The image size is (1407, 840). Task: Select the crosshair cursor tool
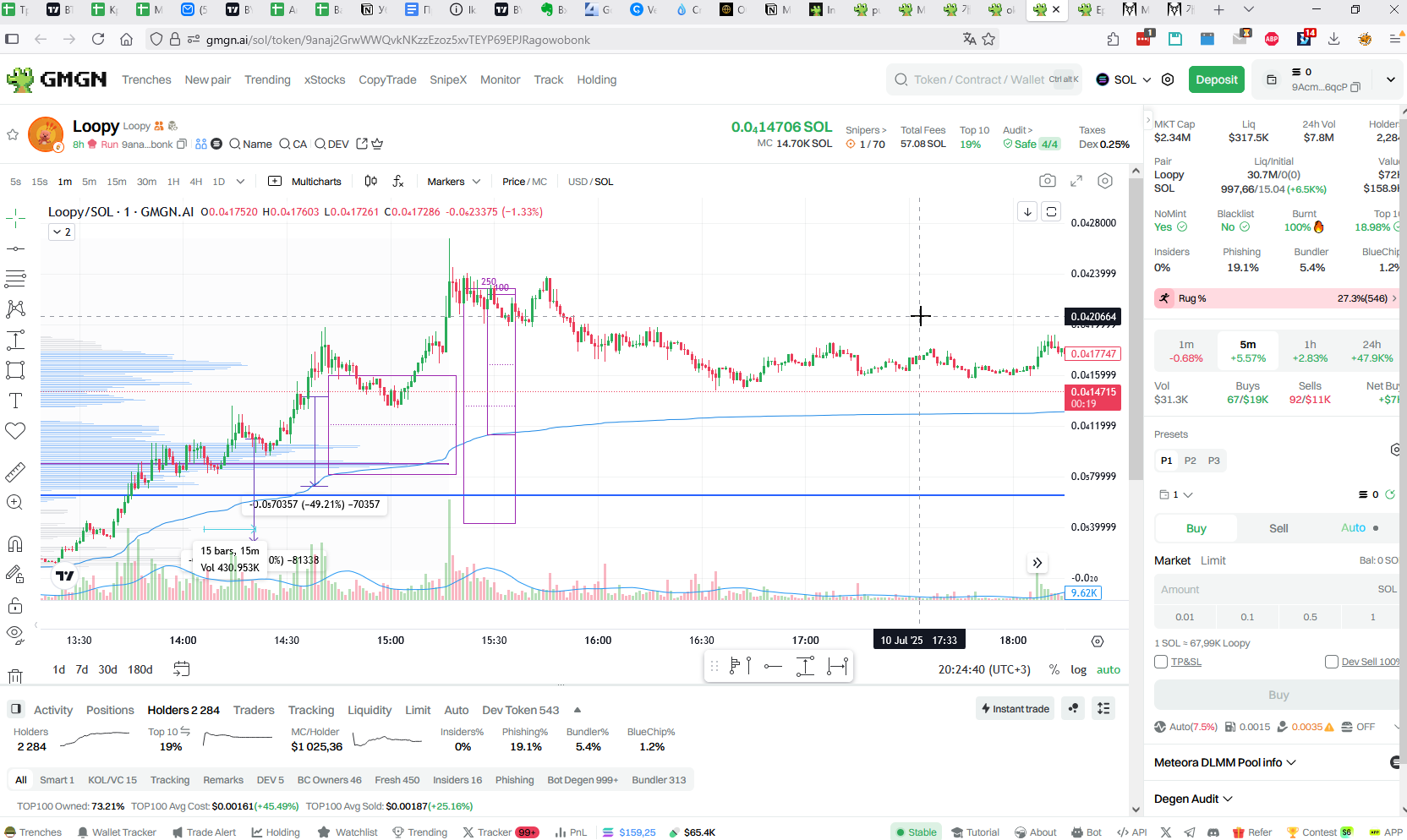pos(15,219)
